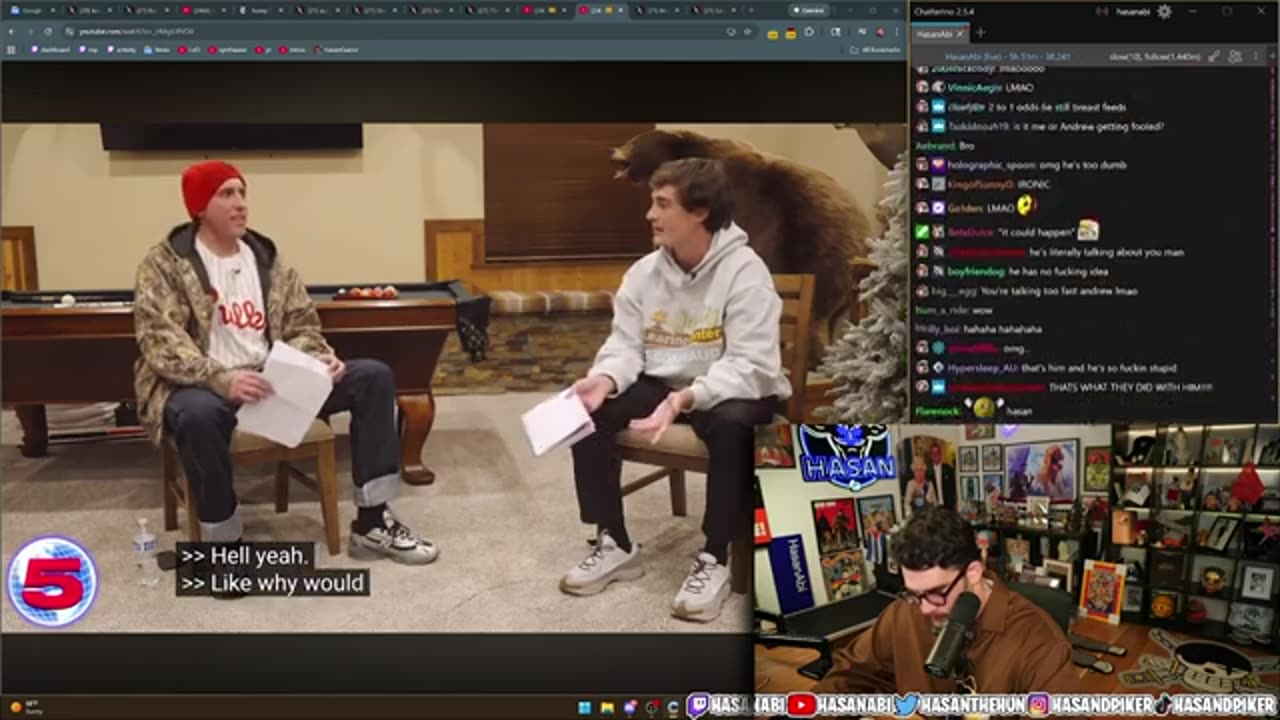The width and height of the screenshot is (1280, 720).
Task: Open the Windows Start button
Action: click(x=584, y=708)
